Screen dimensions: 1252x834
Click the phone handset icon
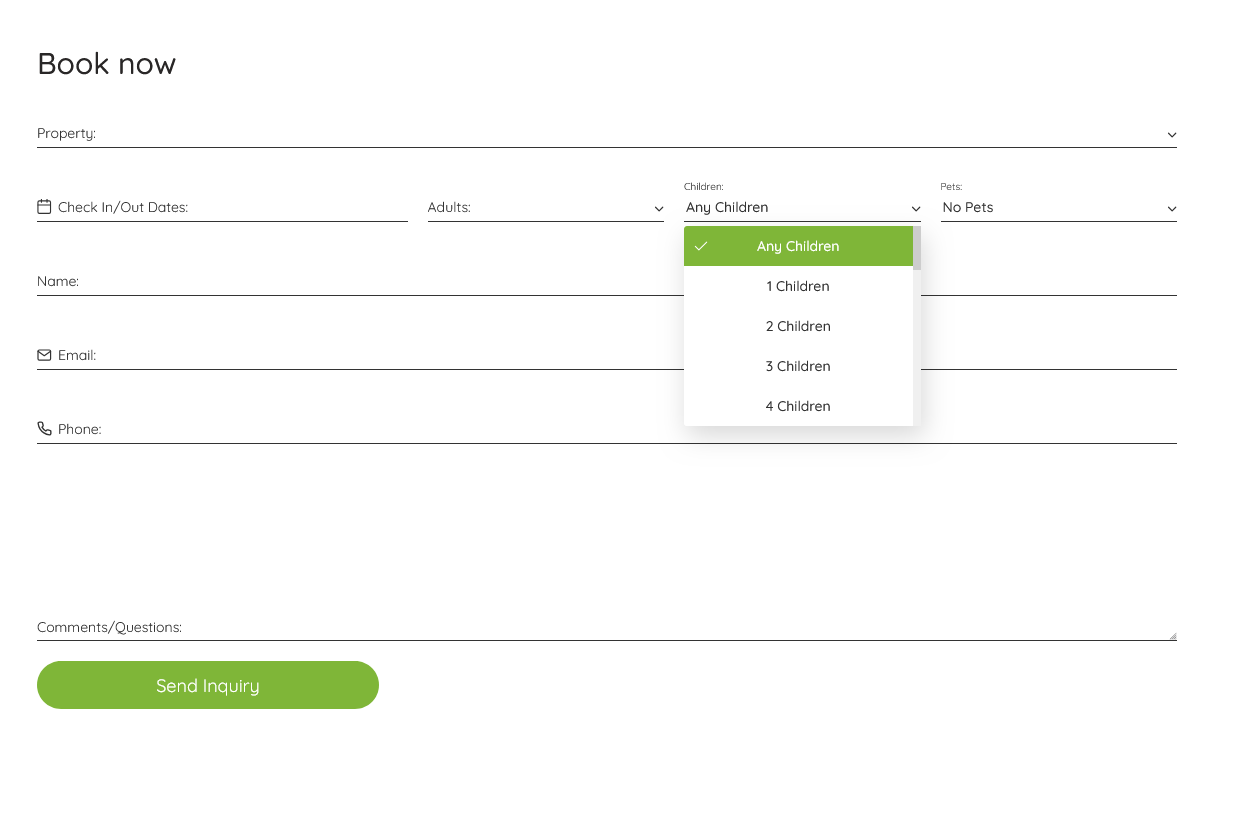tap(44, 429)
